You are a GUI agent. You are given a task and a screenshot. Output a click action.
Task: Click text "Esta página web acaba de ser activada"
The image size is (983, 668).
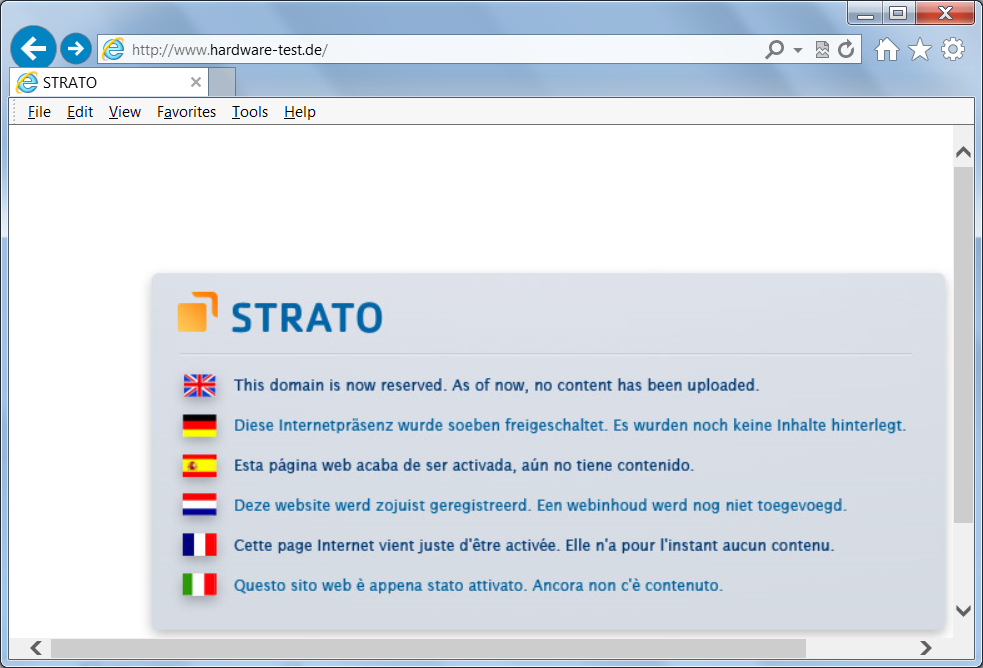373,465
